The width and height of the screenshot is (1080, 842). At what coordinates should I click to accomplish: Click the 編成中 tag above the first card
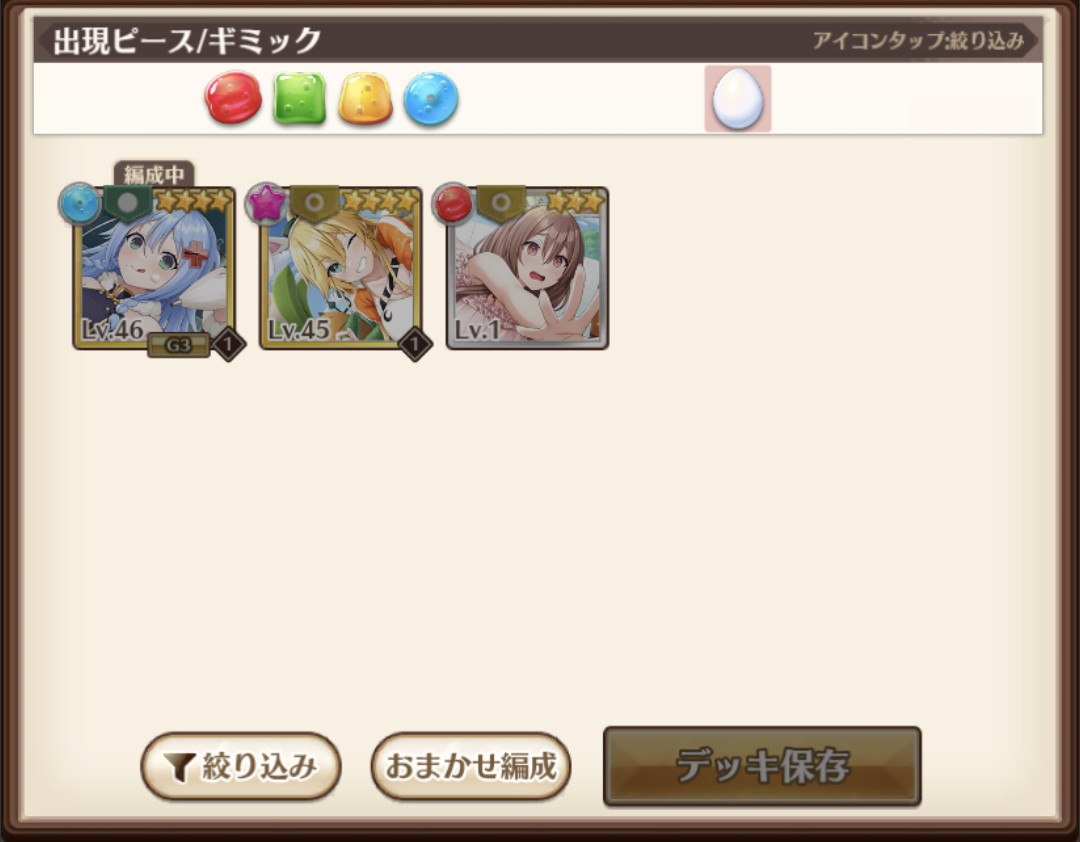pyautogui.click(x=154, y=175)
